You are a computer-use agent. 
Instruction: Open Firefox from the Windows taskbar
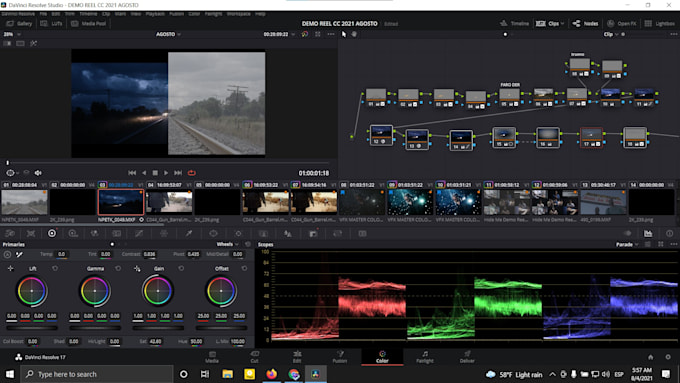click(271, 374)
